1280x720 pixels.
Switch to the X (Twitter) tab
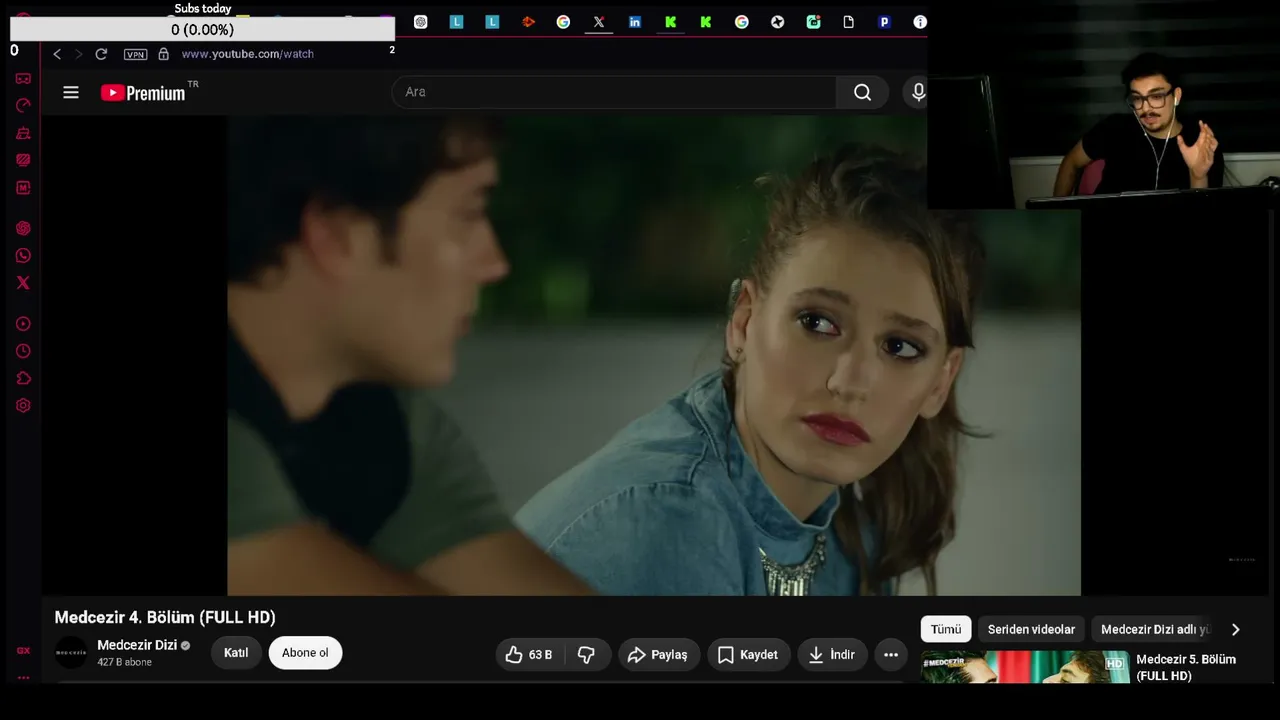click(x=599, y=22)
